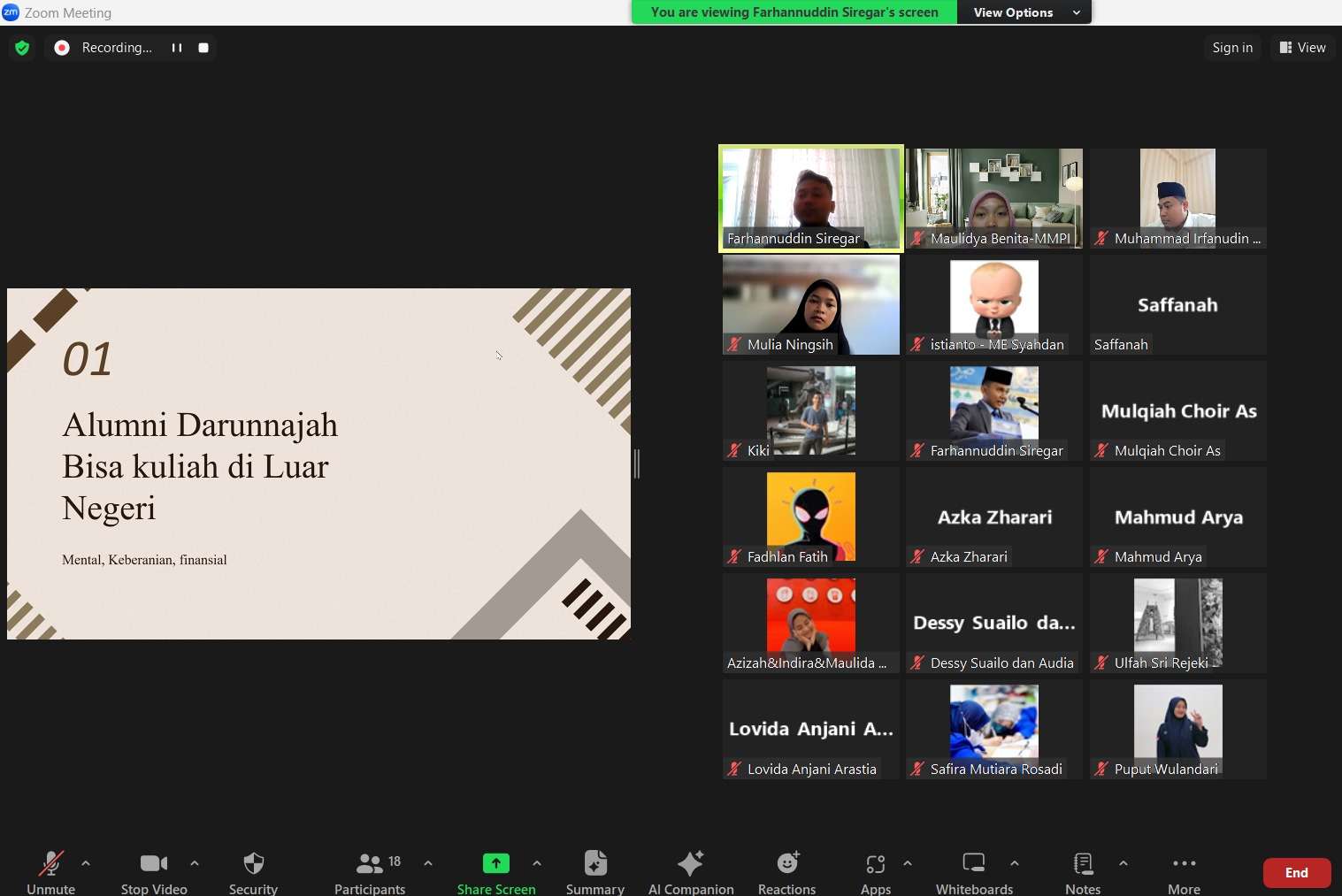Click the red recording indicator icon
Screen dimensions: 1342x896
(x=62, y=48)
